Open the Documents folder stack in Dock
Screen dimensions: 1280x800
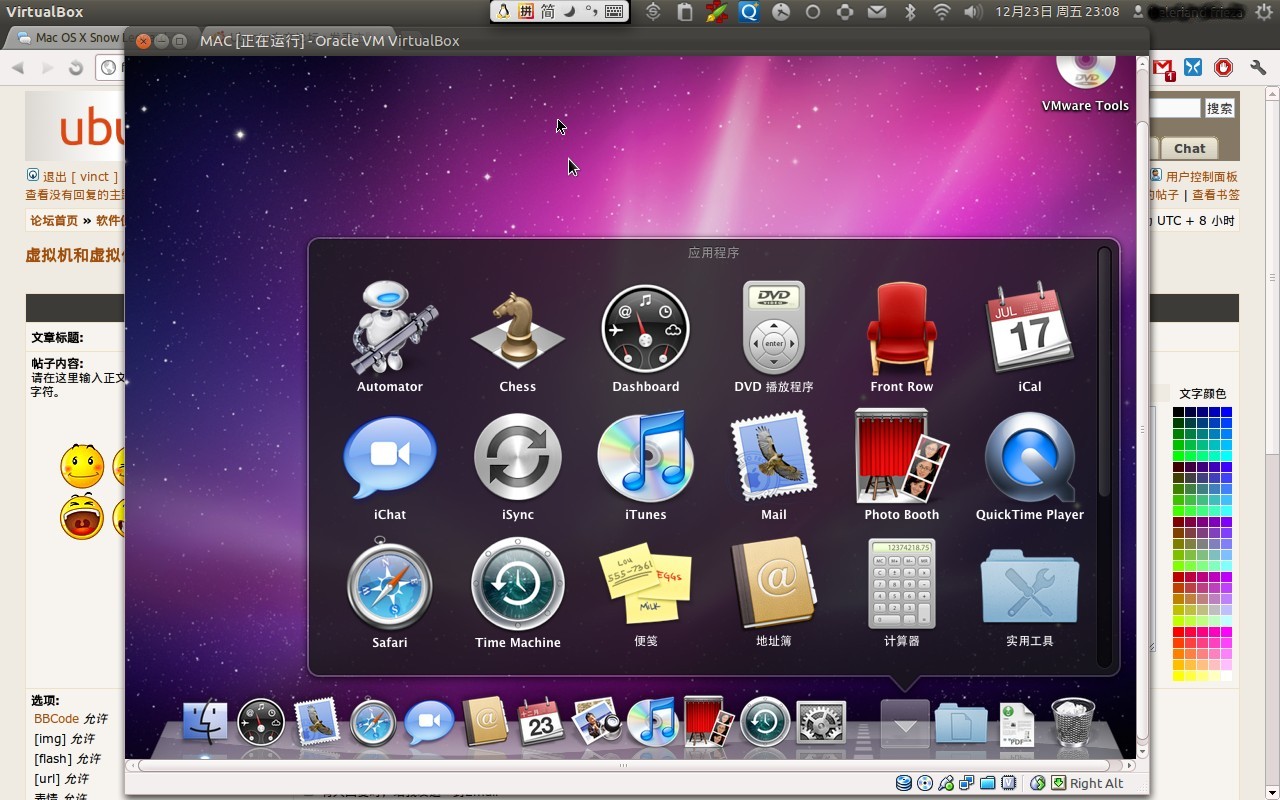click(x=961, y=724)
